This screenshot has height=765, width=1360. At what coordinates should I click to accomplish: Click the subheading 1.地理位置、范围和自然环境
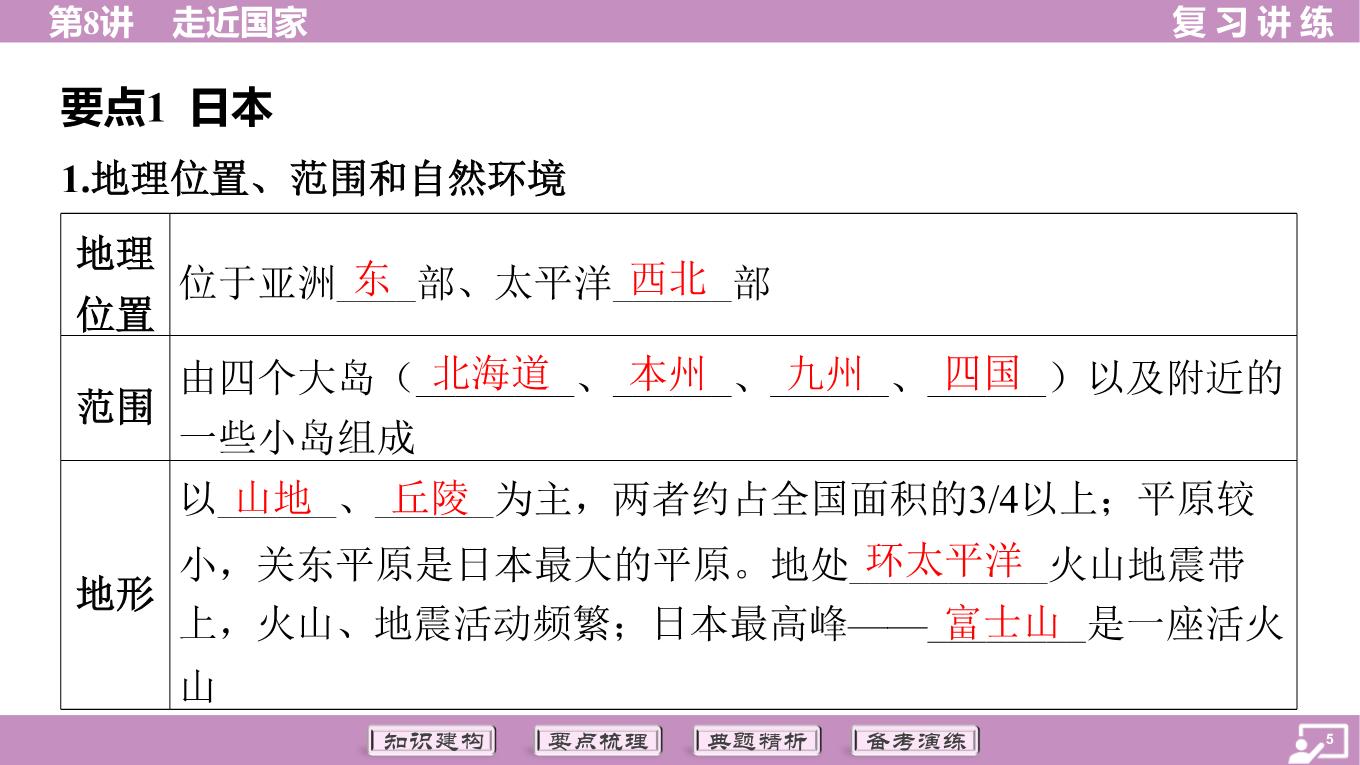(313, 180)
